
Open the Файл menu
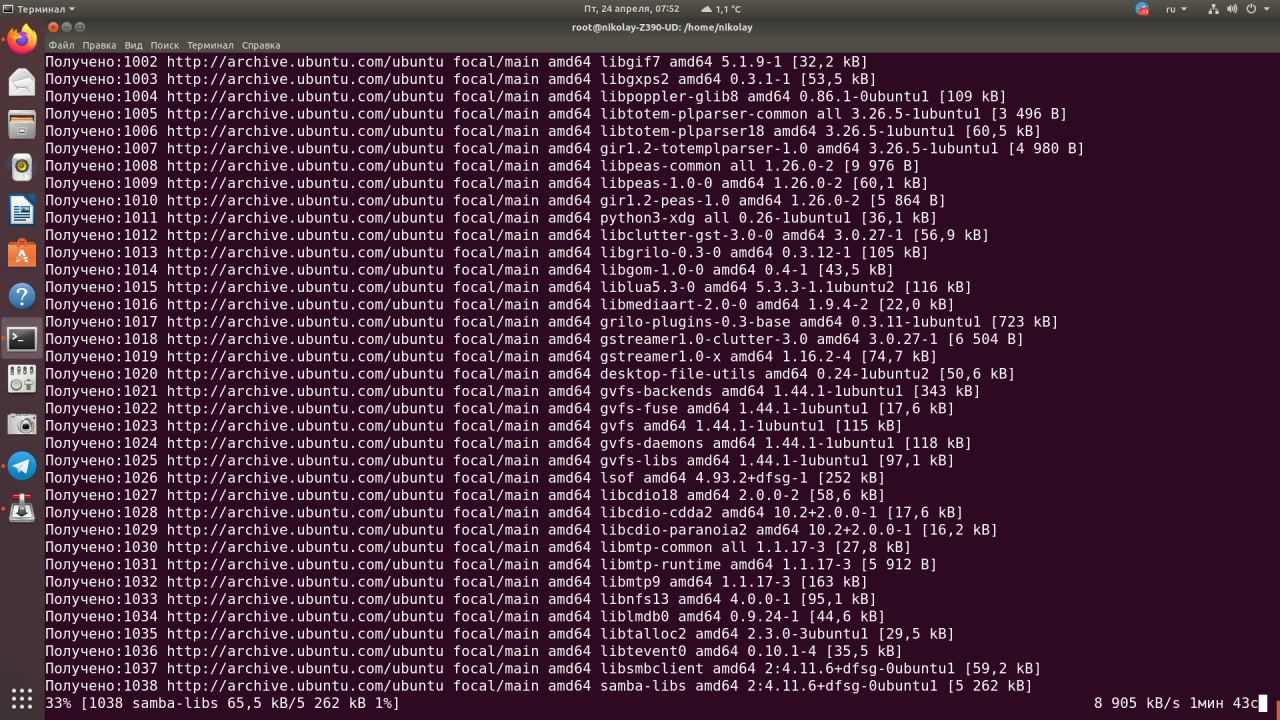point(61,45)
